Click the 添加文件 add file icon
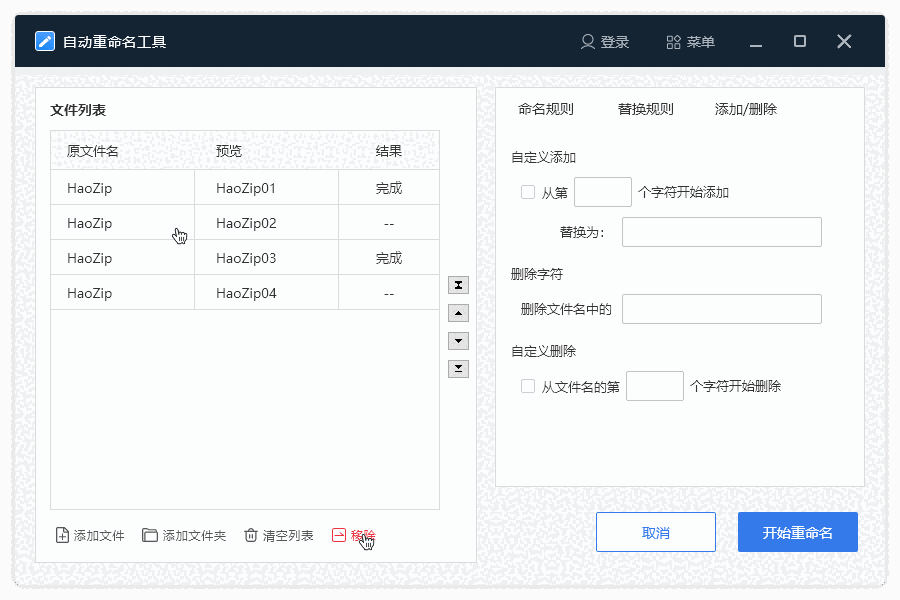The height and width of the screenshot is (600, 900). tap(60, 535)
